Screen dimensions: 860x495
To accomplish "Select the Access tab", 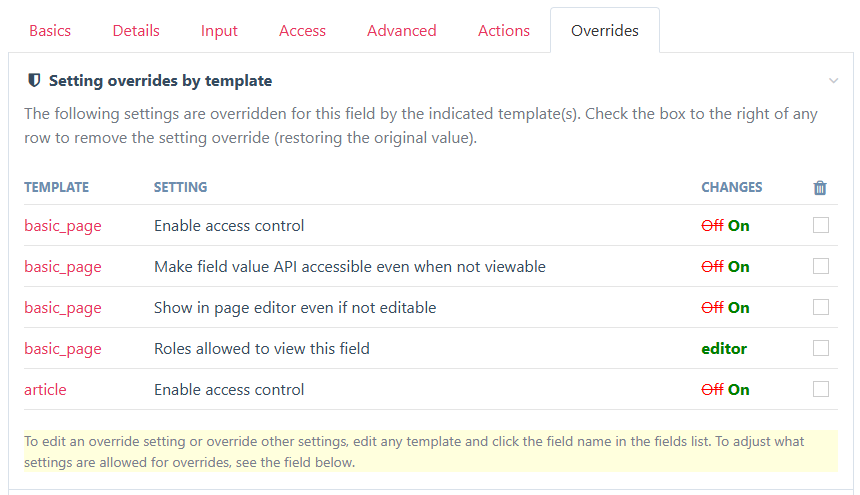I will (302, 31).
